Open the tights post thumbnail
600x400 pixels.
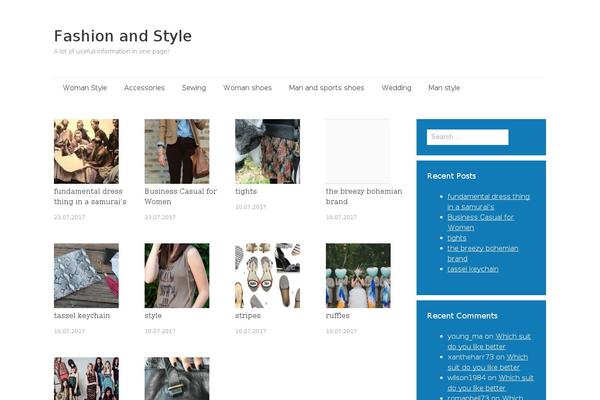click(x=267, y=151)
